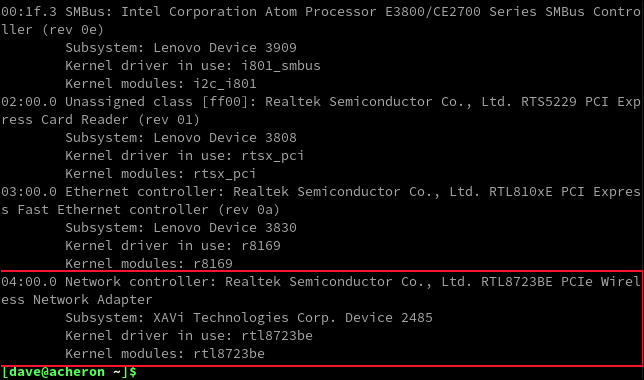This screenshot has width=644, height=380.
Task: Click Subsystem Lenovo Device 3830 text
Action: click(181, 228)
